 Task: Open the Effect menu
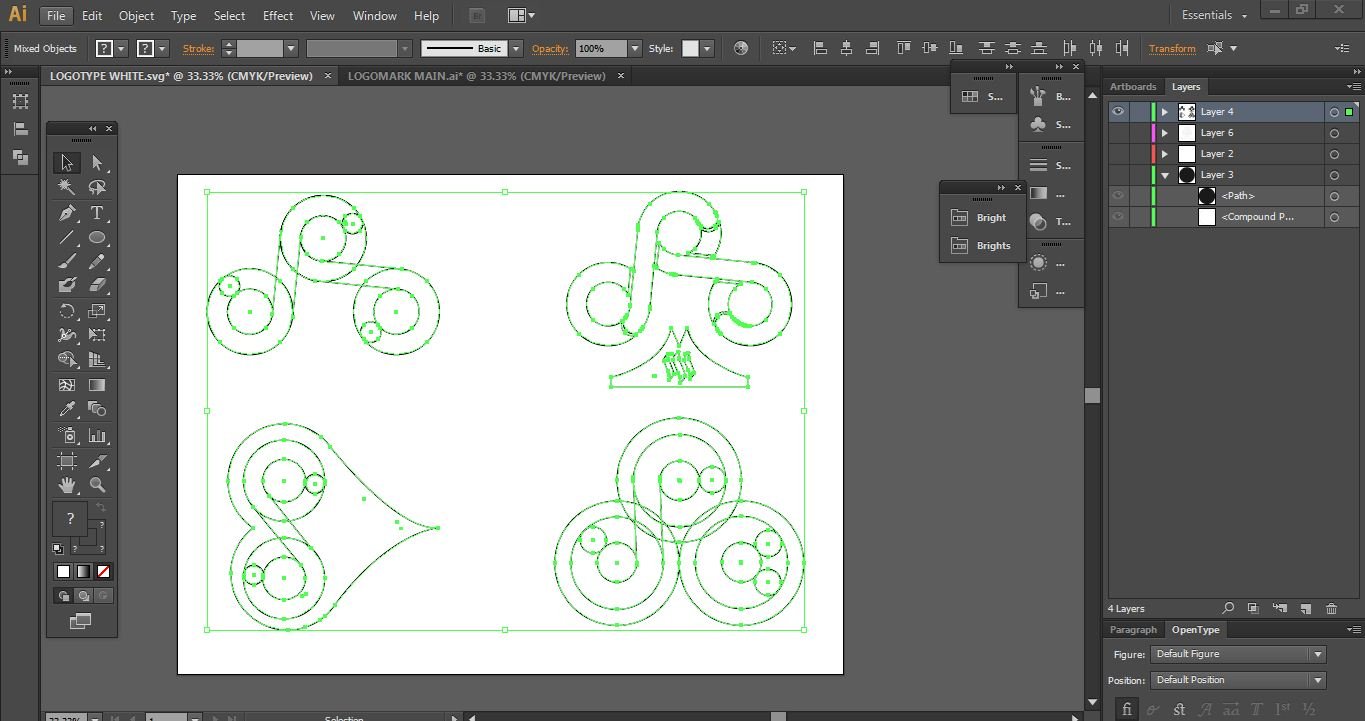(278, 16)
